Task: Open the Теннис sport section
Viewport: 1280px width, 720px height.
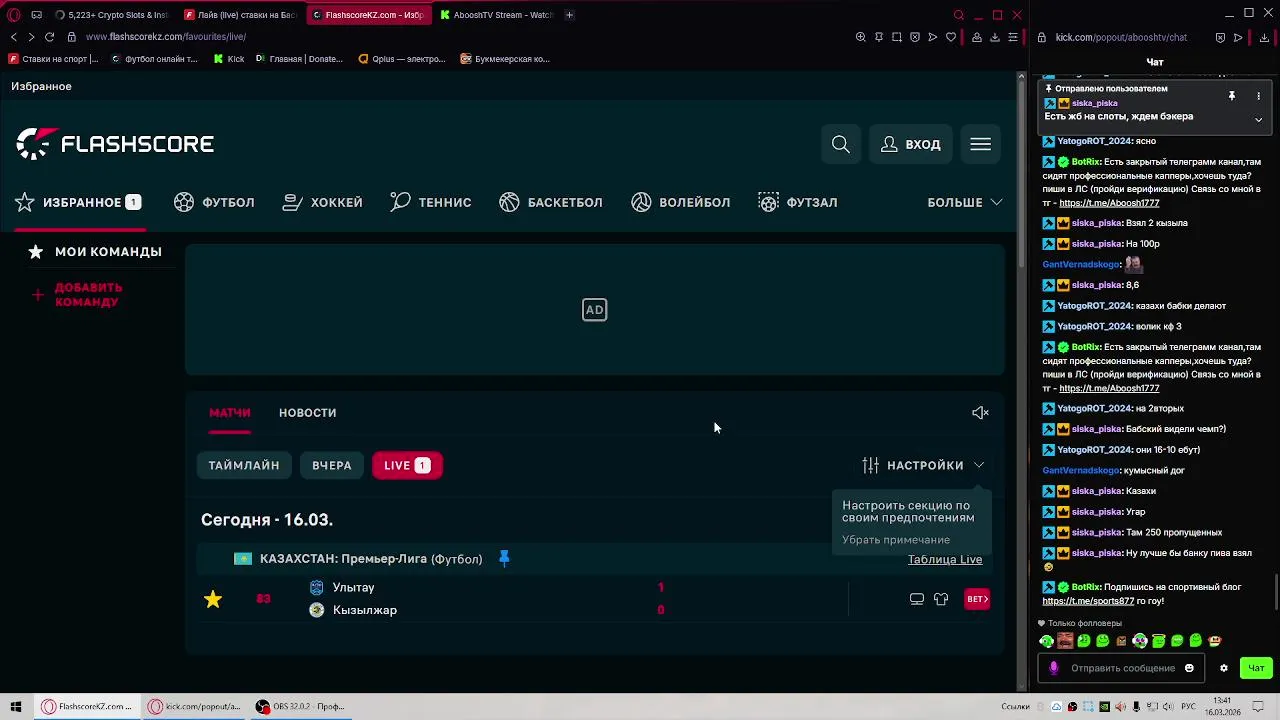Action: (x=431, y=202)
